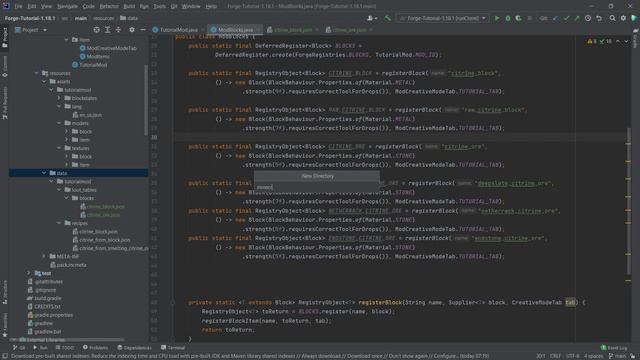This screenshot has width=640, height=360.
Task: Push commits with the Git push arrow
Action: pos(577,18)
